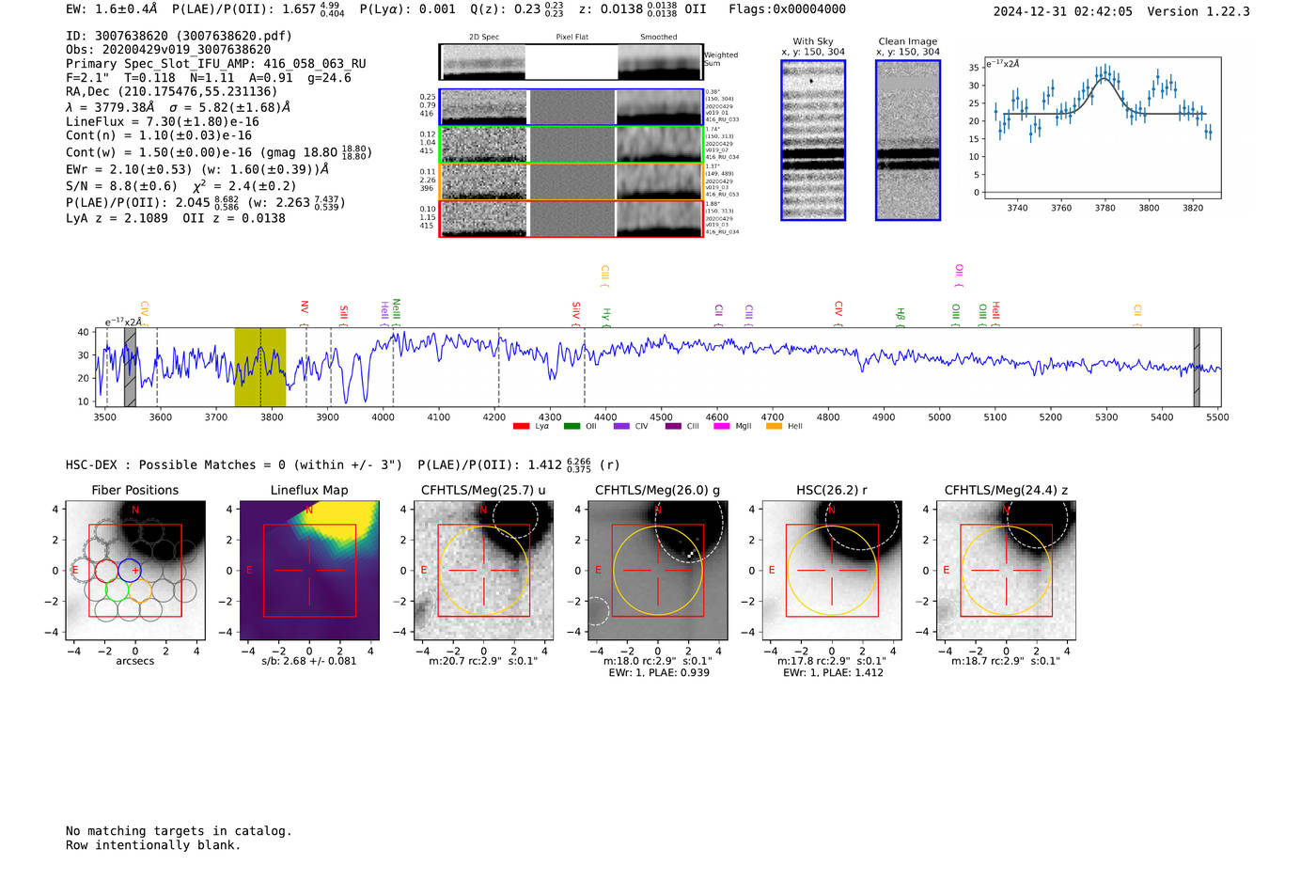Click the 'LyA z = 2.1089' redshift text
Screen dimensions: 1316x896
pyautogui.click(x=117, y=218)
